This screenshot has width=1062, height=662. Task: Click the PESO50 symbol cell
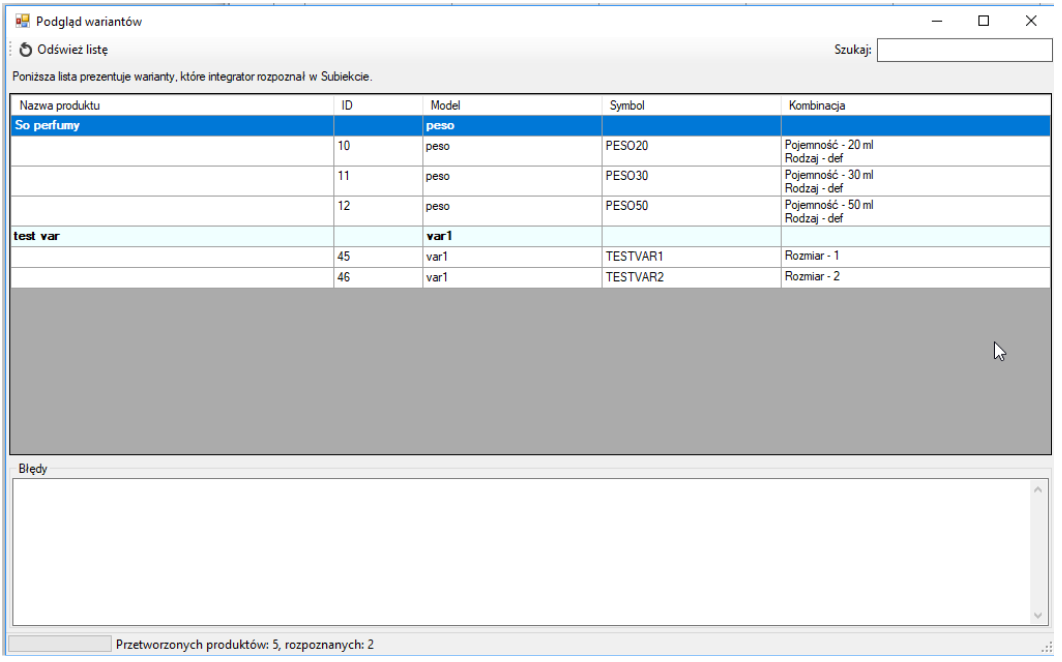(692, 211)
